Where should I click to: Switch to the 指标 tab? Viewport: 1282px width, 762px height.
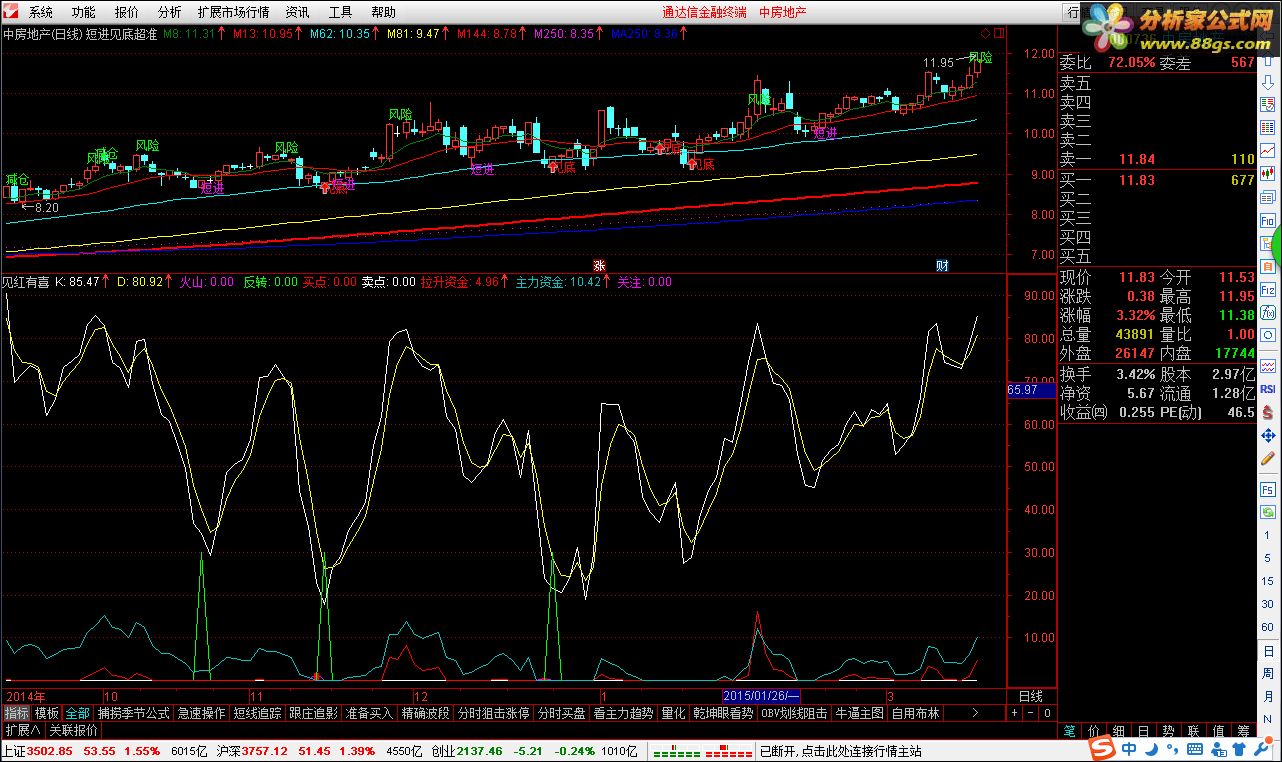click(16, 713)
